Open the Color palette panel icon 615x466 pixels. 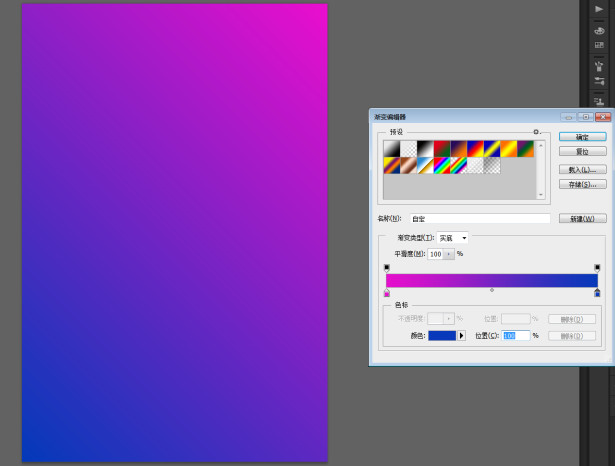(599, 29)
